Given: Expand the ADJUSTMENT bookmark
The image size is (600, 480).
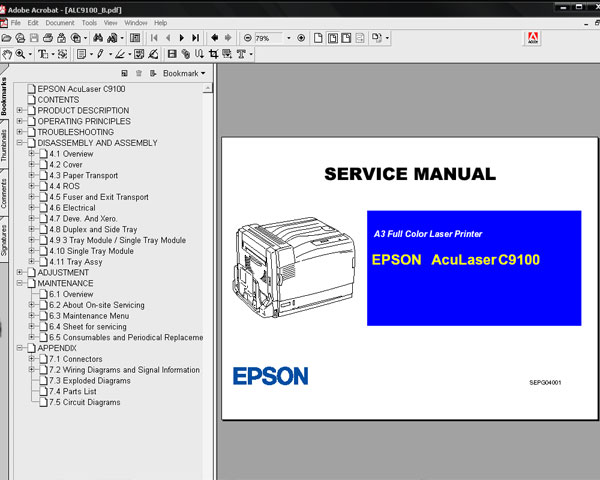Looking at the screenshot, I should [20, 272].
